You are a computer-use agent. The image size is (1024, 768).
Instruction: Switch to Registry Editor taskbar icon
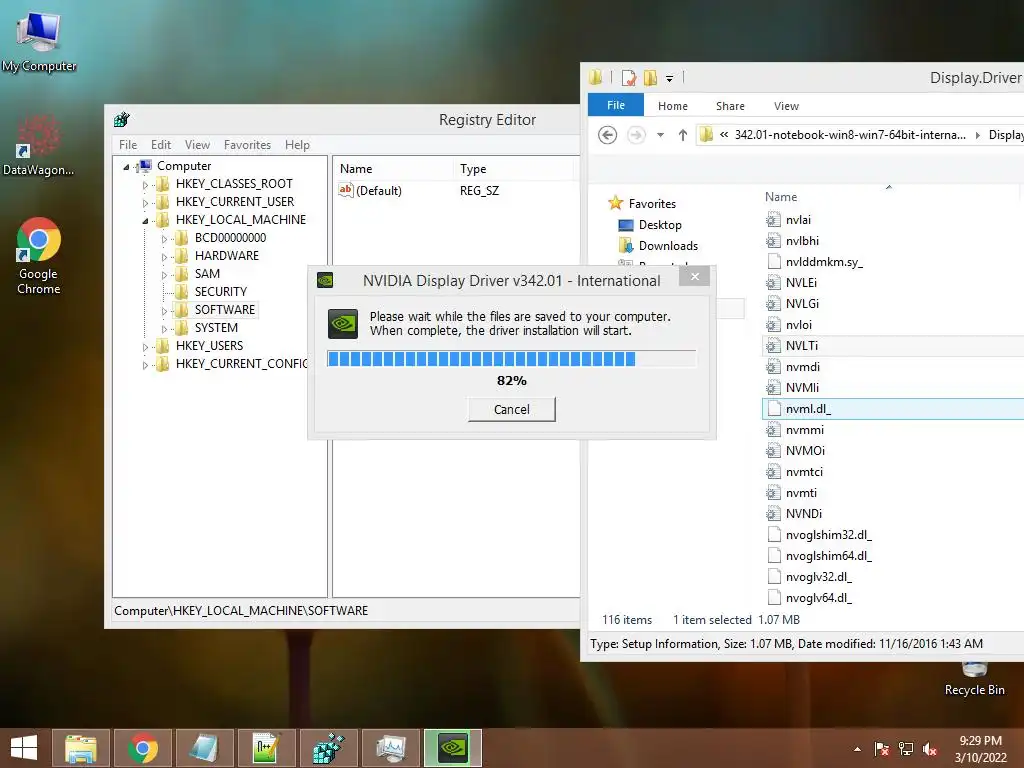point(328,748)
